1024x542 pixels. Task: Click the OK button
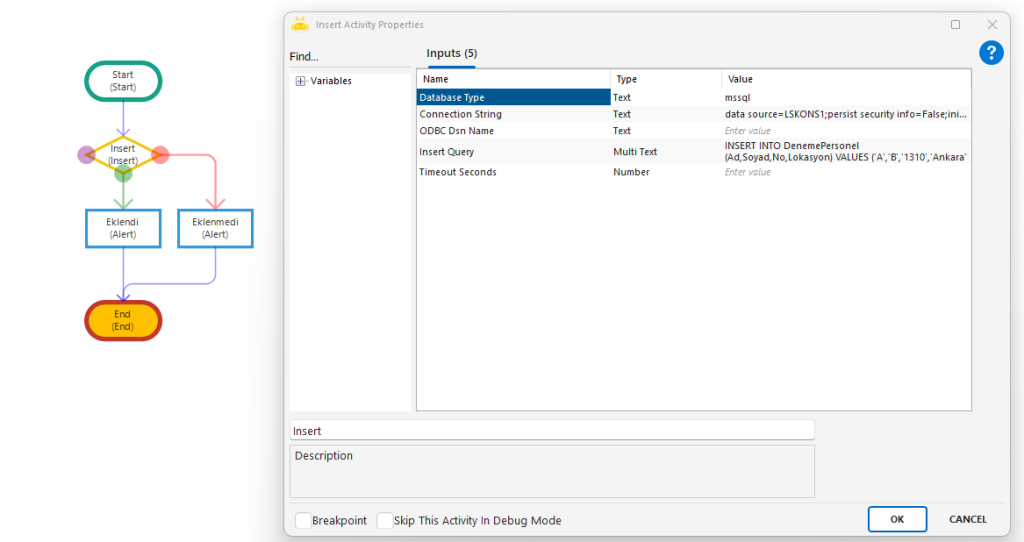coord(897,519)
